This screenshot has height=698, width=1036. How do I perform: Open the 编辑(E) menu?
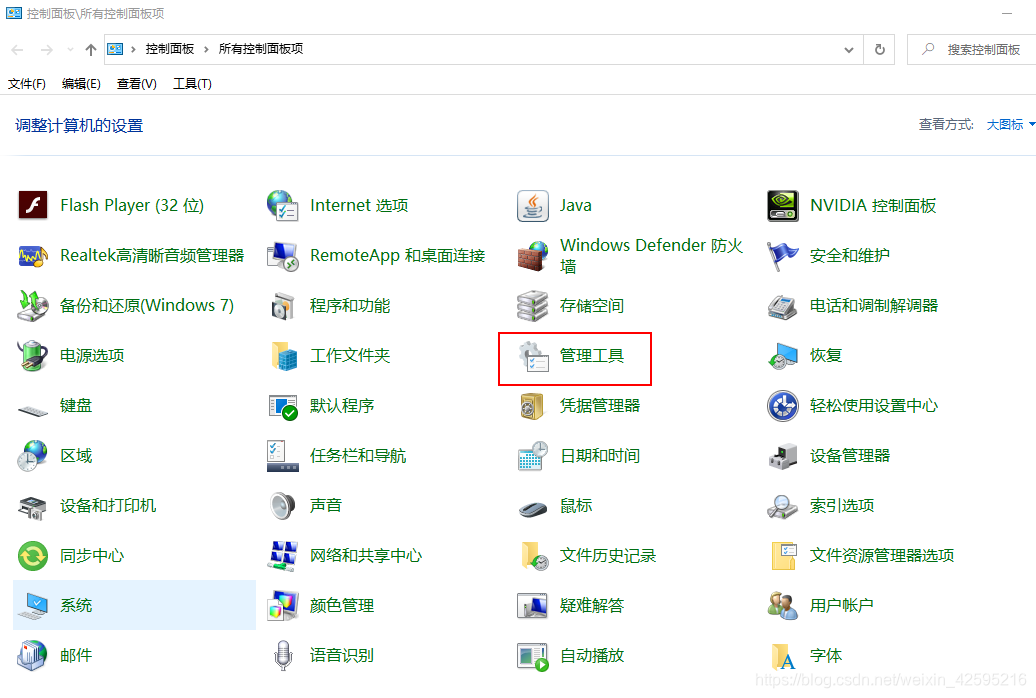click(x=81, y=84)
